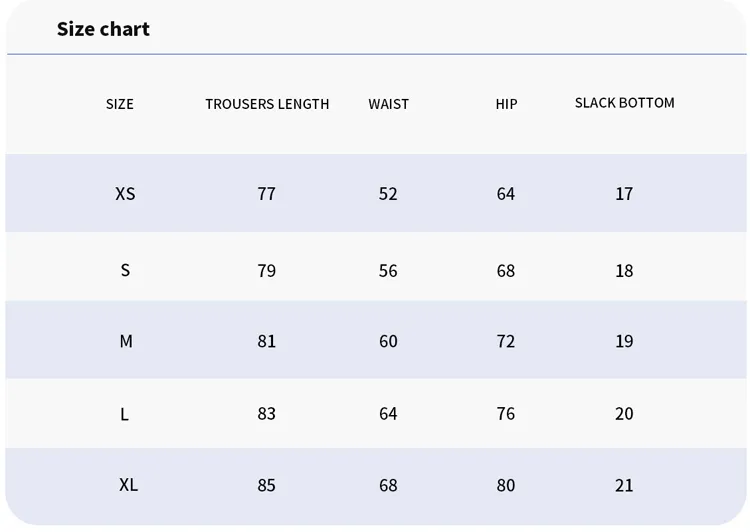
Task: Select trousers length value 81
Action: 266,341
